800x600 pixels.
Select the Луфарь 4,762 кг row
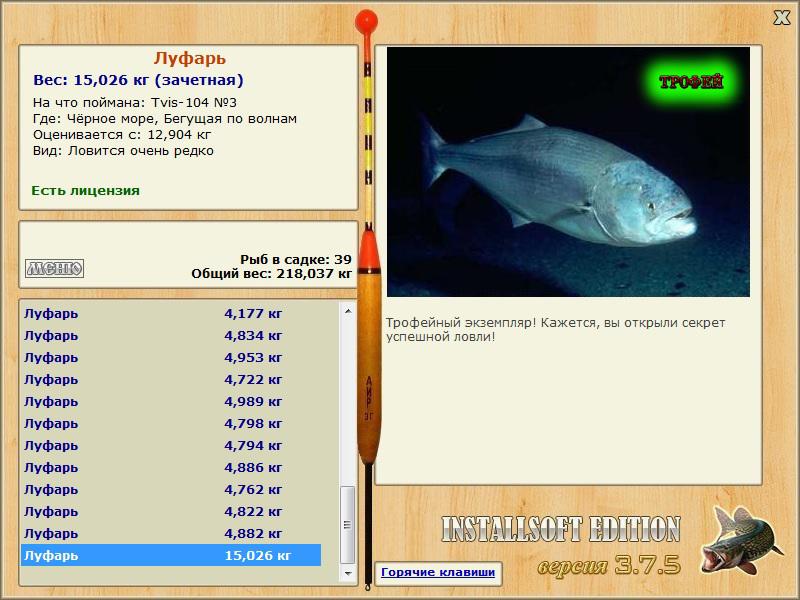[171, 489]
